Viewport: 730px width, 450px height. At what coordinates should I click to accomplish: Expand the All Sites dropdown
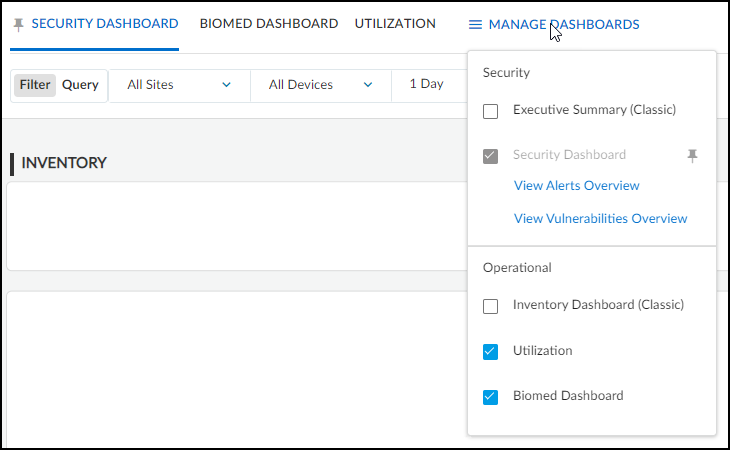[x=179, y=85]
